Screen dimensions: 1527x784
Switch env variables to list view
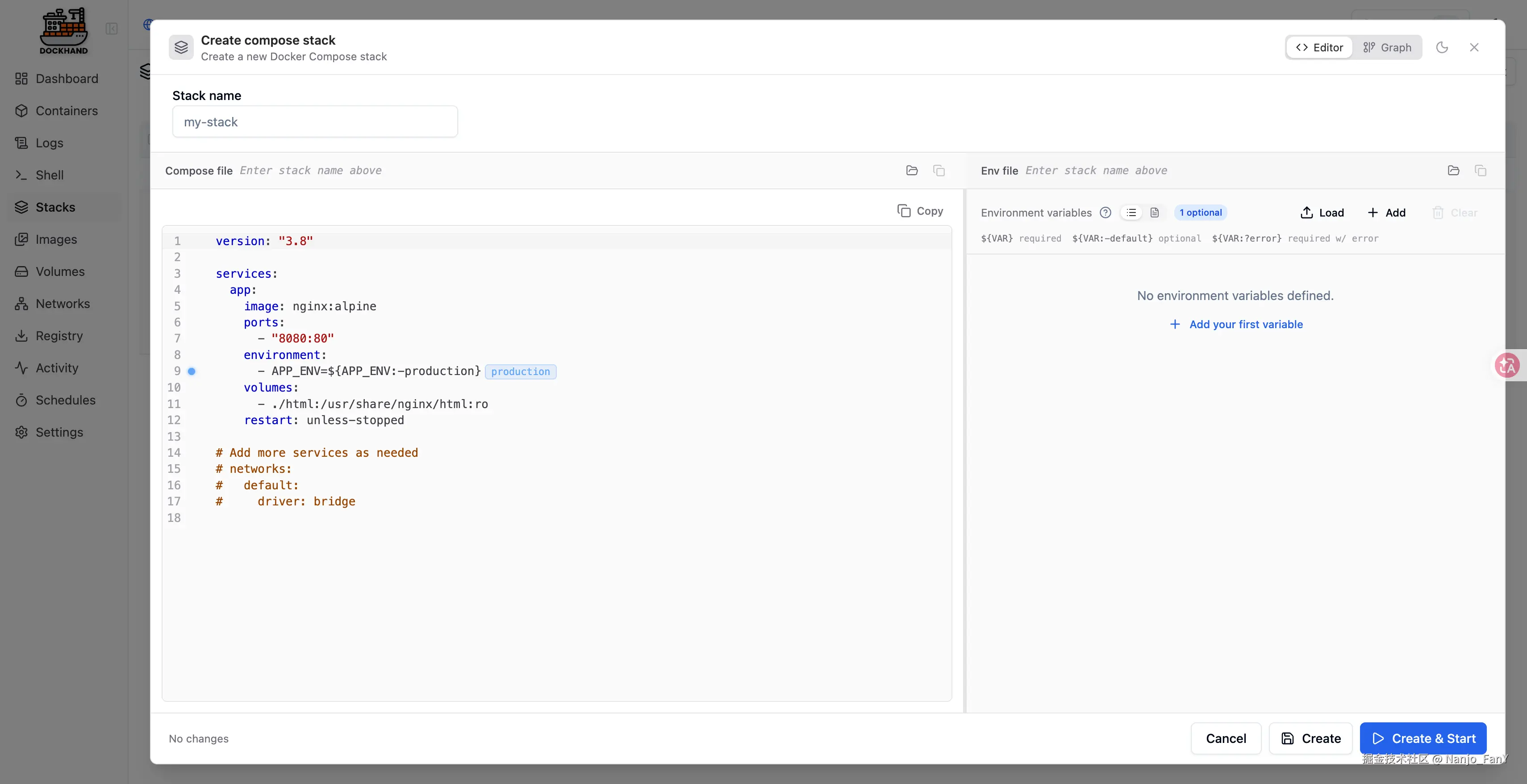tap(1131, 213)
